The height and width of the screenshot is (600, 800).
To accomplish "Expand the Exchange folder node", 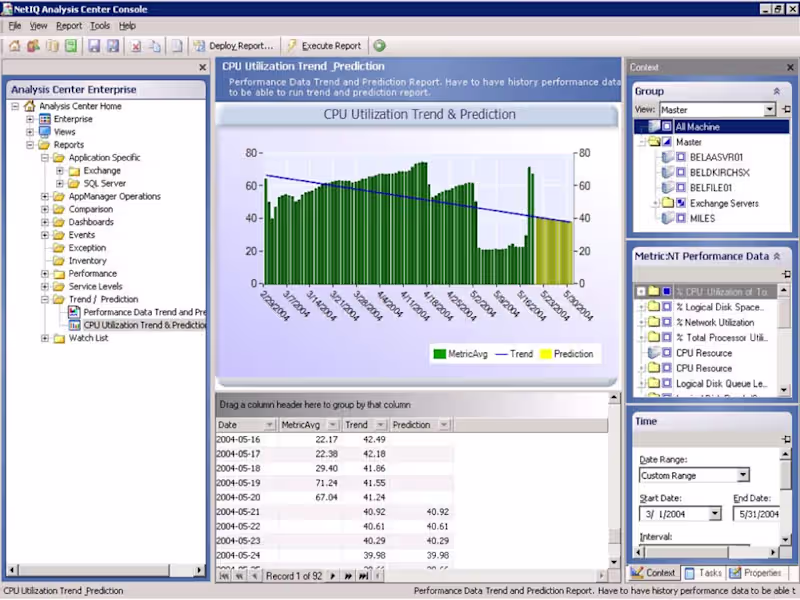I will pos(60,170).
